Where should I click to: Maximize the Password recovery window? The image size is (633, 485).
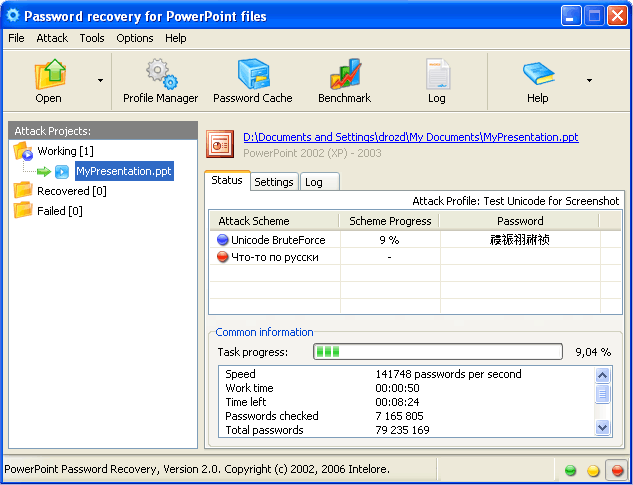tap(594, 16)
